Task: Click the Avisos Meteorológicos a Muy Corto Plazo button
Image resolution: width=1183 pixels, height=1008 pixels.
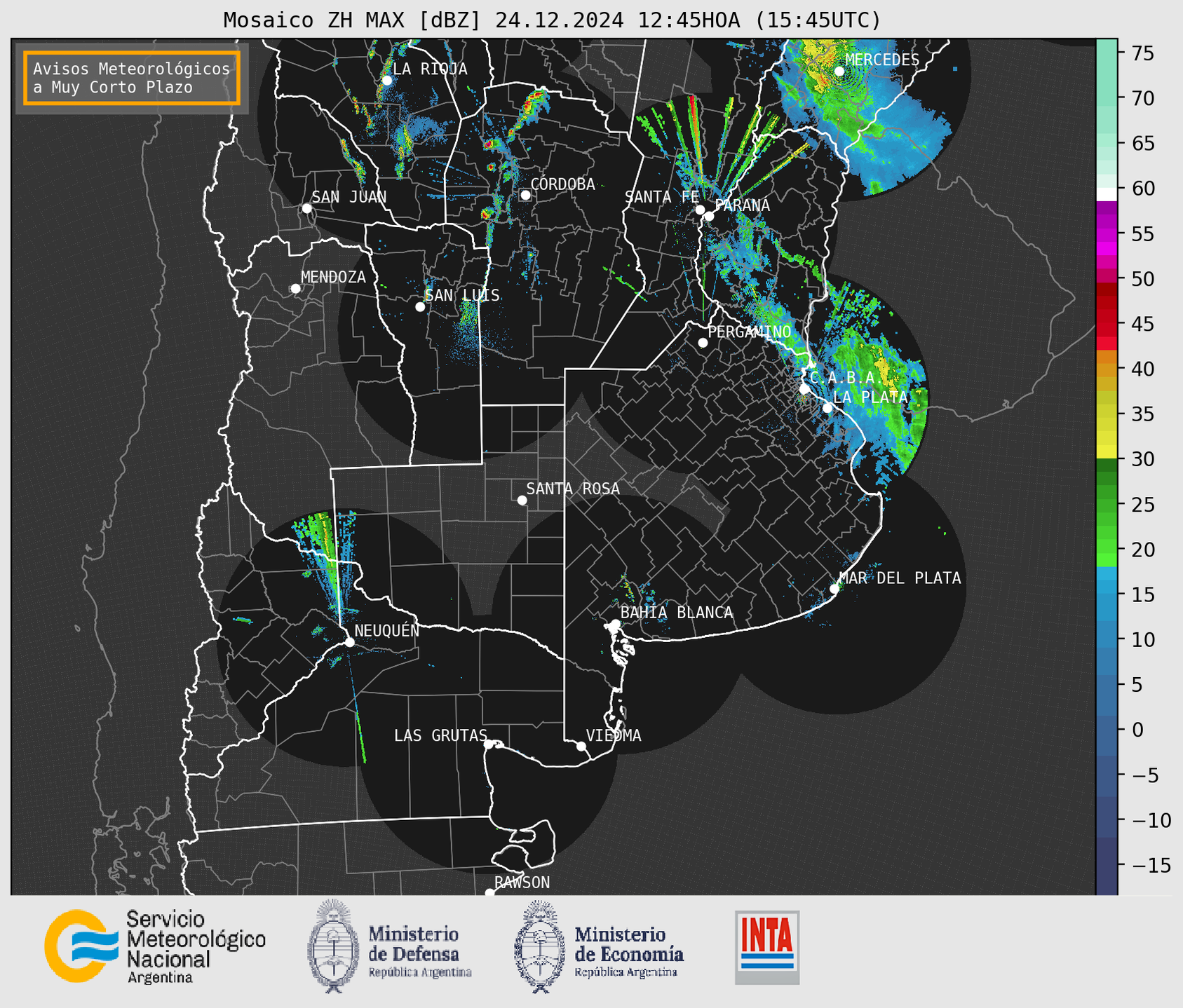Action: (x=132, y=78)
